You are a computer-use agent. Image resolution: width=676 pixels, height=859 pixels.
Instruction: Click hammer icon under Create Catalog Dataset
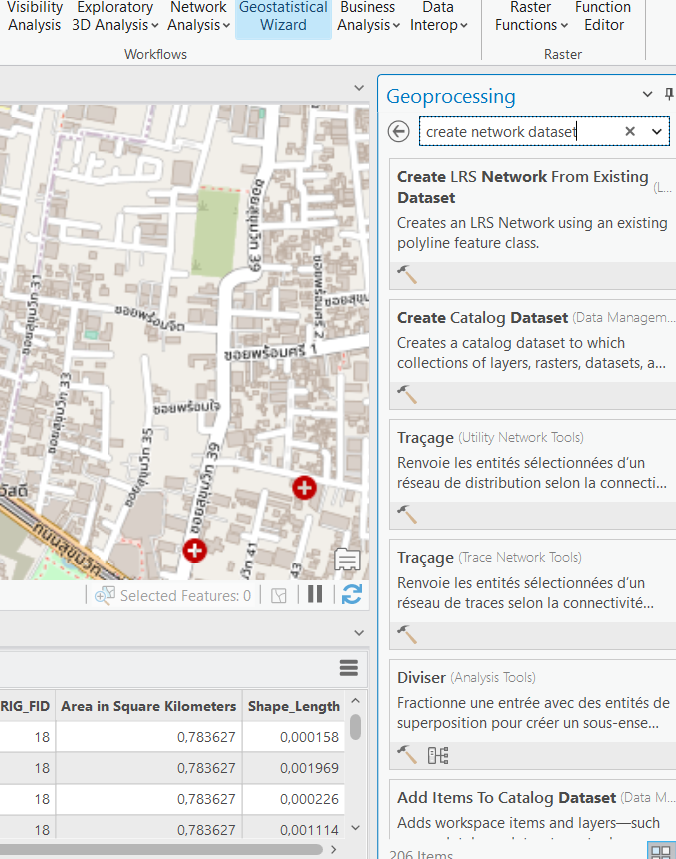[406, 394]
